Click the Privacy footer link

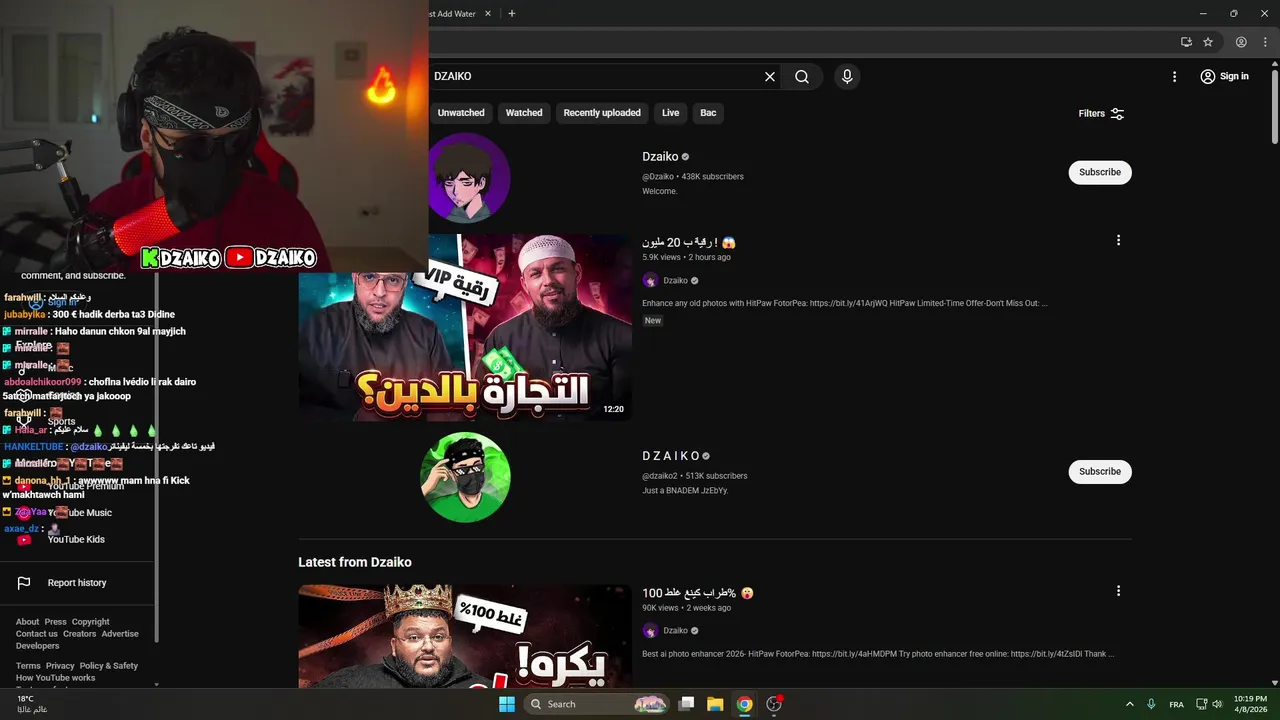(x=60, y=666)
